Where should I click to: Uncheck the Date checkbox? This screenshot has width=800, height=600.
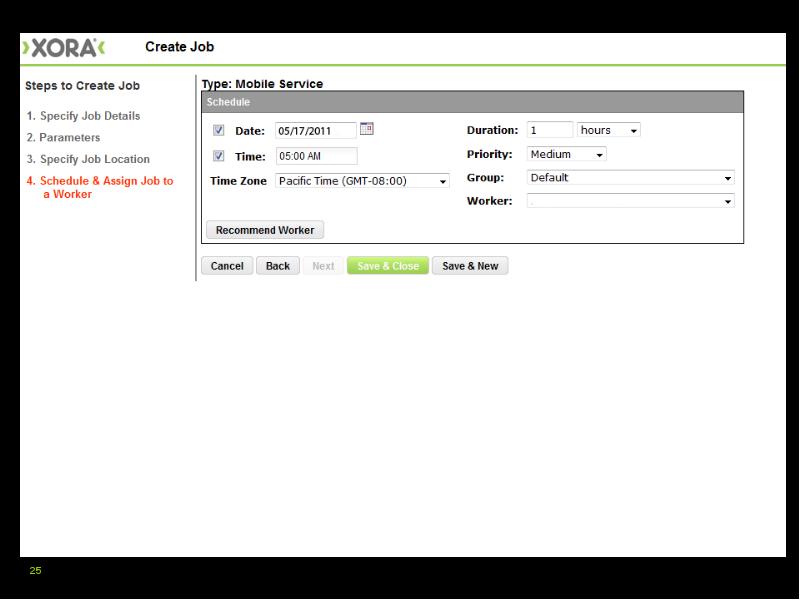[218, 130]
